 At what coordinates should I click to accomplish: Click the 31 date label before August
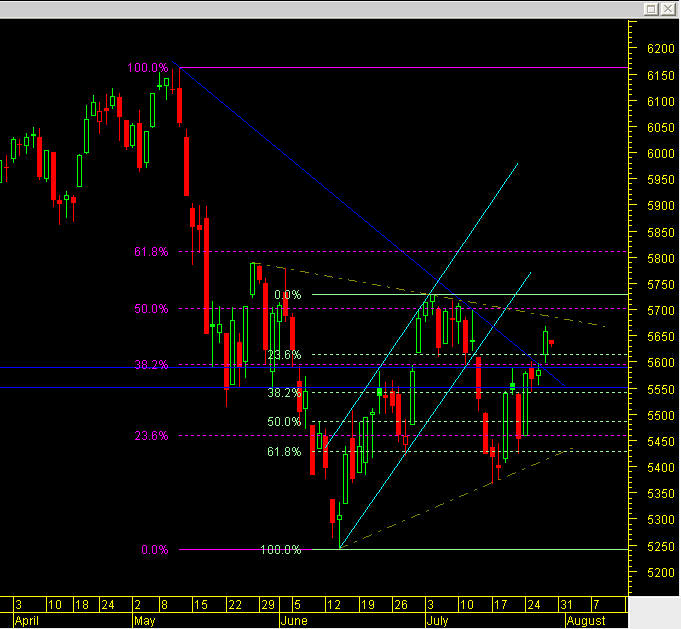click(x=566, y=605)
